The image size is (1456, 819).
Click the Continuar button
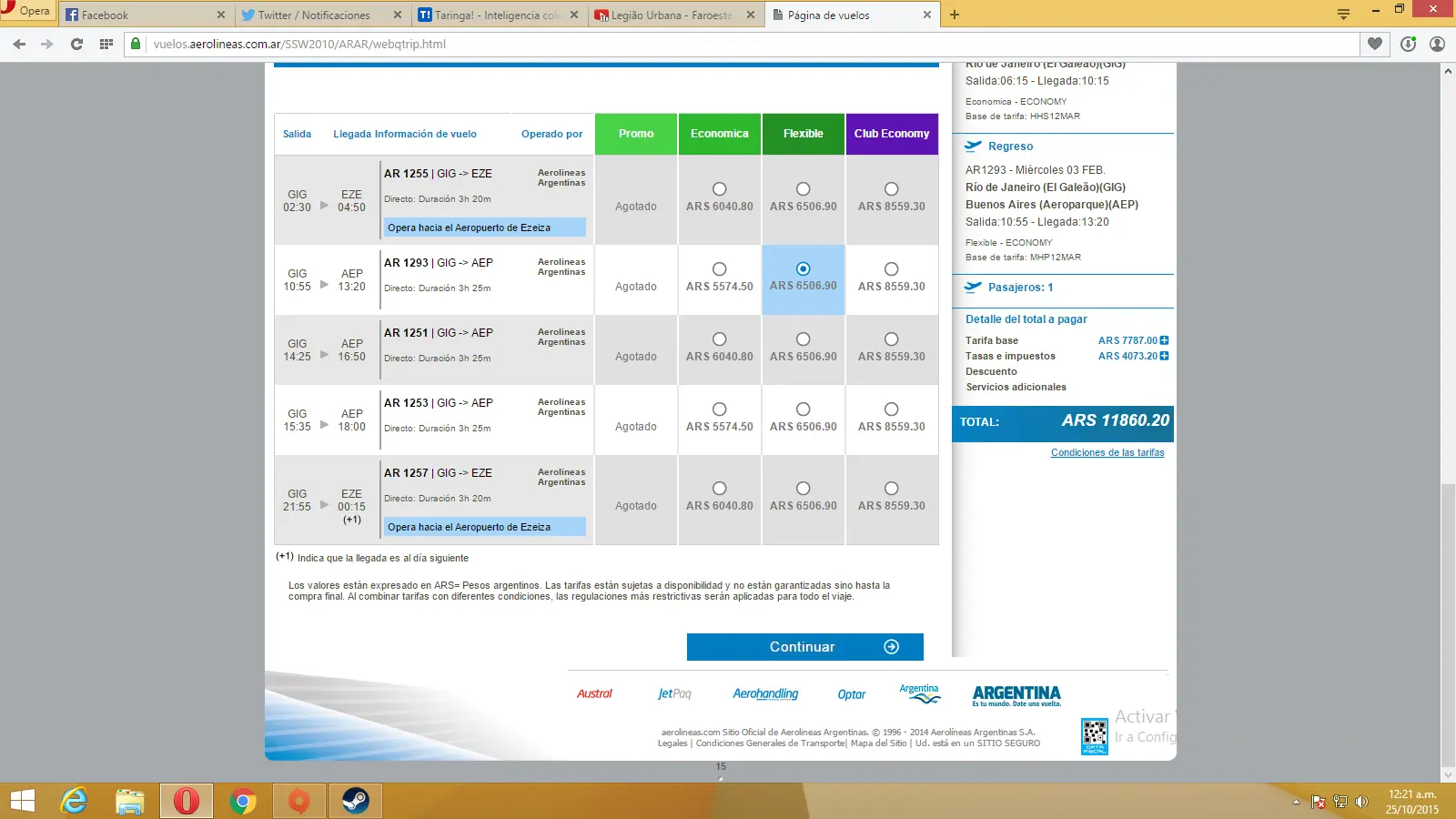point(805,647)
